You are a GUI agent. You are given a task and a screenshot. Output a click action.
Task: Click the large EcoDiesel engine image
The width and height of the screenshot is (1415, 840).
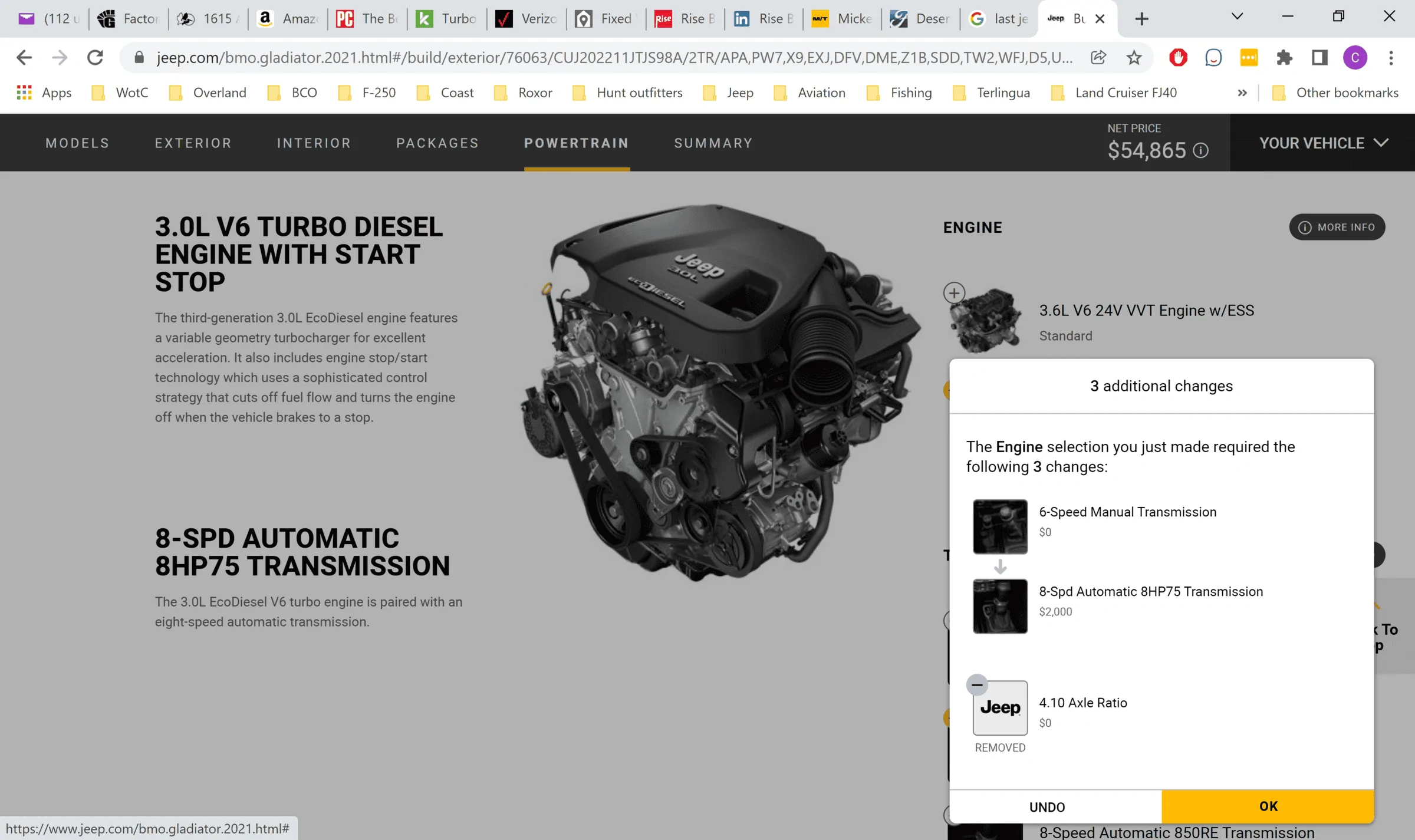pyautogui.click(x=719, y=392)
